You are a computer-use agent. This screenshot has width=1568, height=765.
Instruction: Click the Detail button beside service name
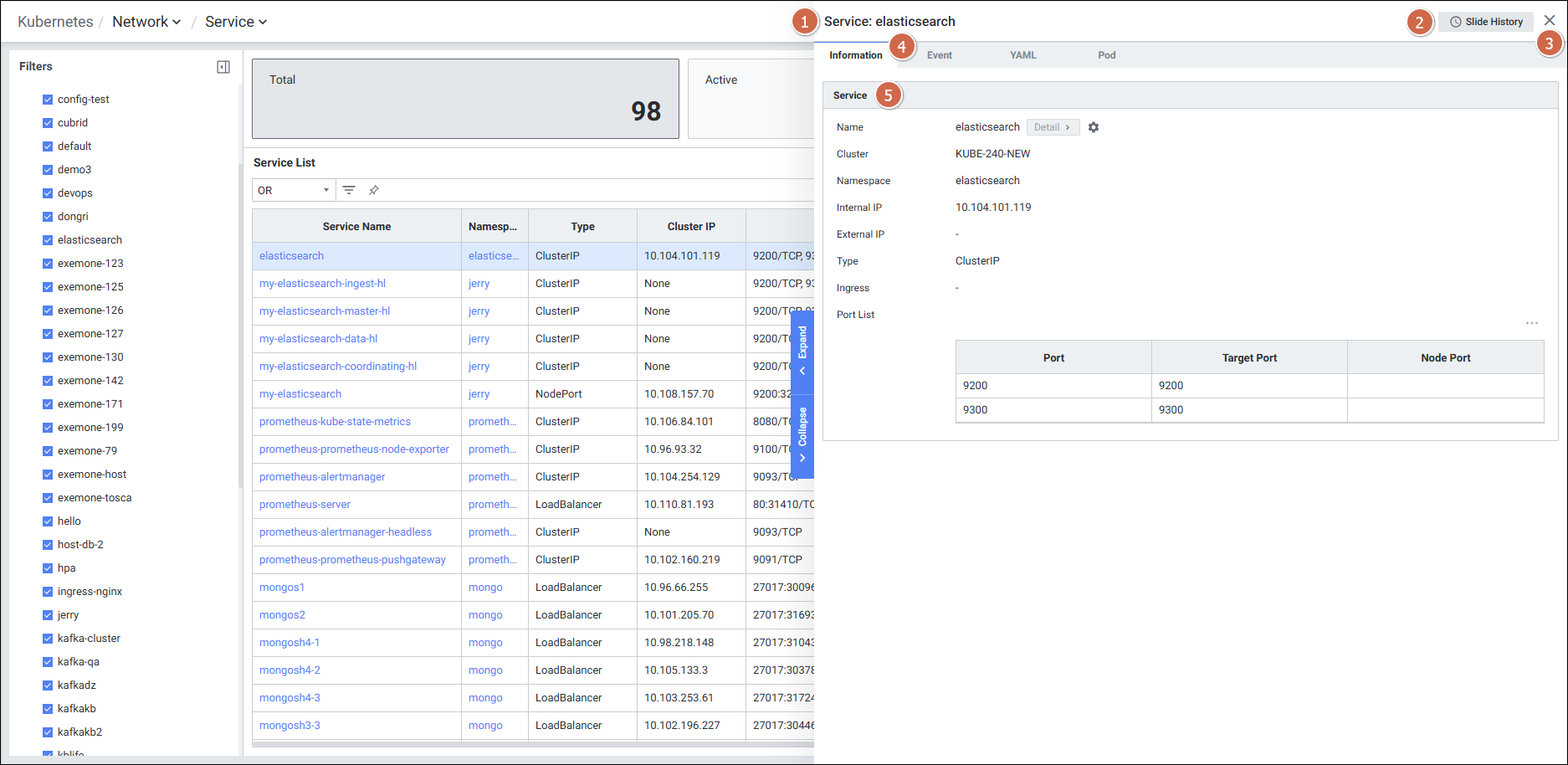1052,127
